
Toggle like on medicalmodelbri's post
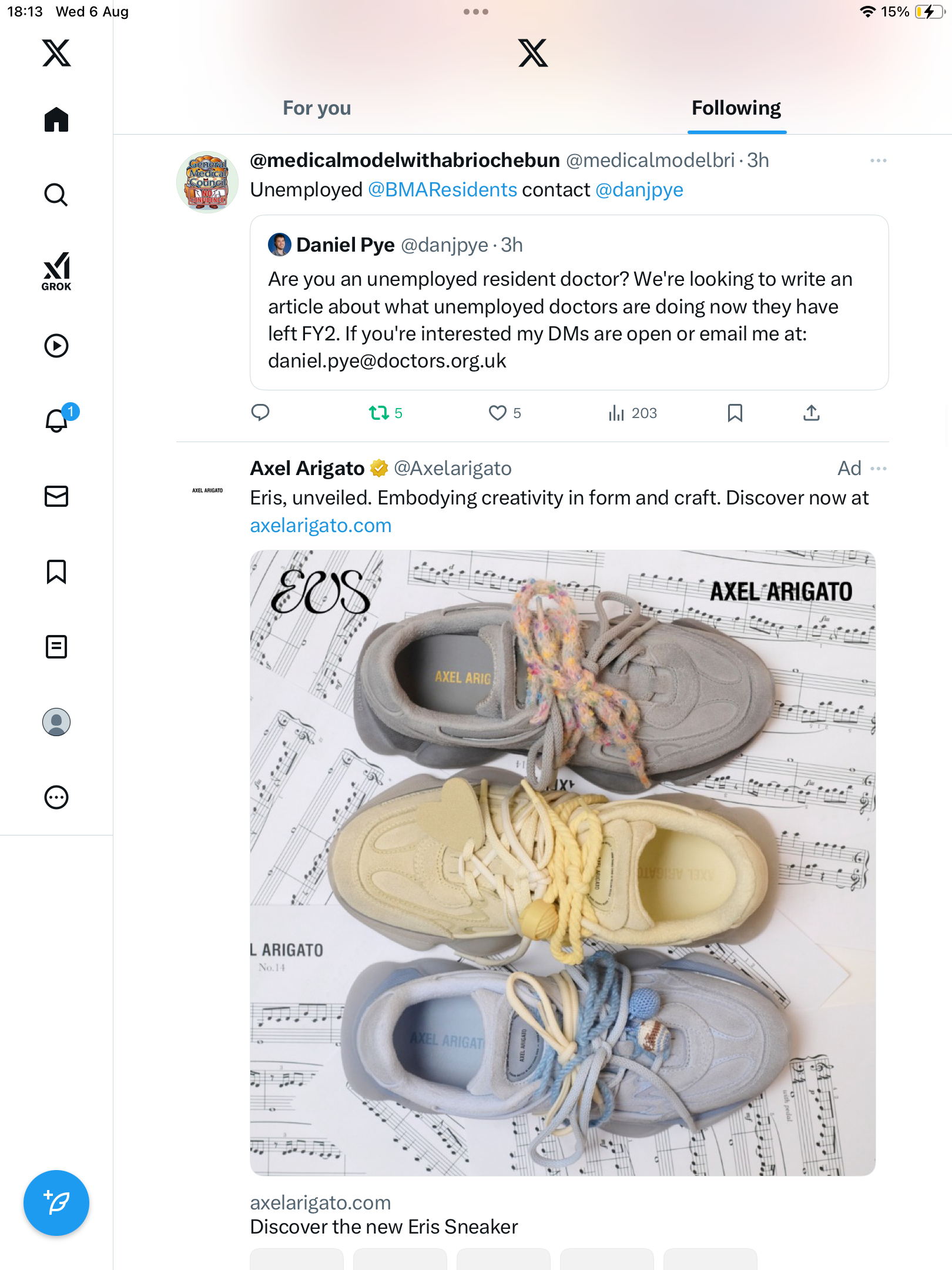[498, 413]
